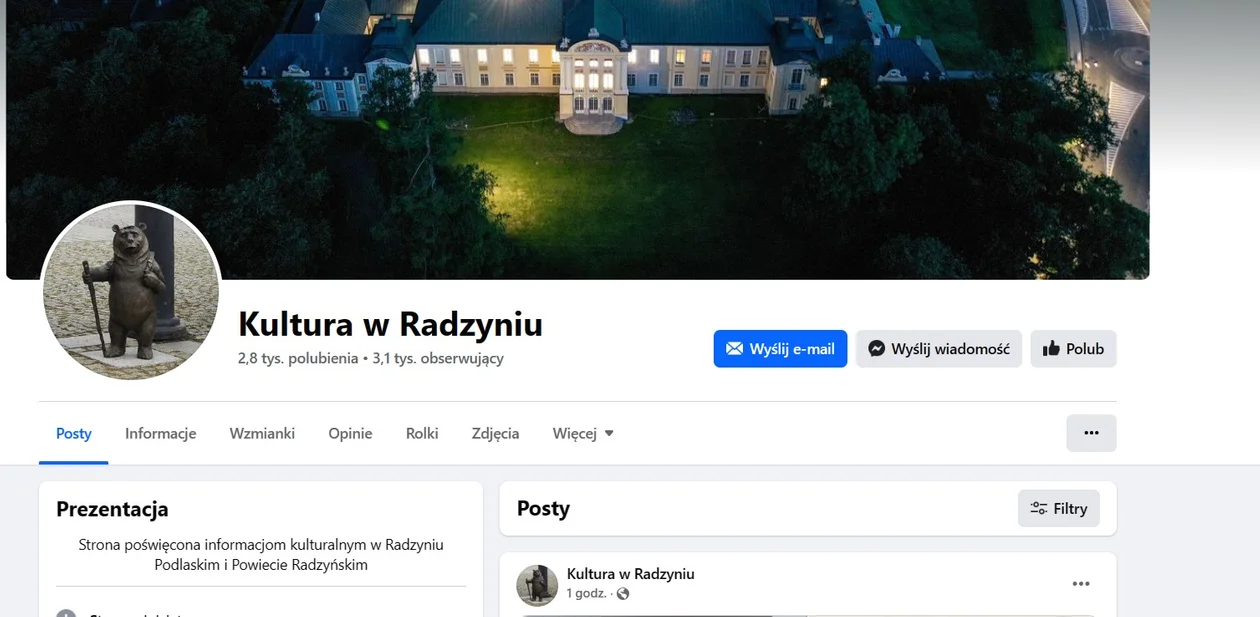
Task: Click the filter sliders icon beside Filtry
Action: tap(1039, 508)
